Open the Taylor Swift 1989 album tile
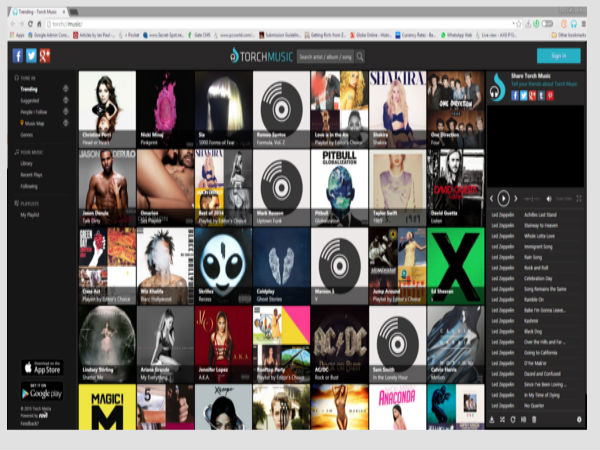Image resolution: width=600 pixels, height=450 pixels. pyautogui.click(x=398, y=188)
